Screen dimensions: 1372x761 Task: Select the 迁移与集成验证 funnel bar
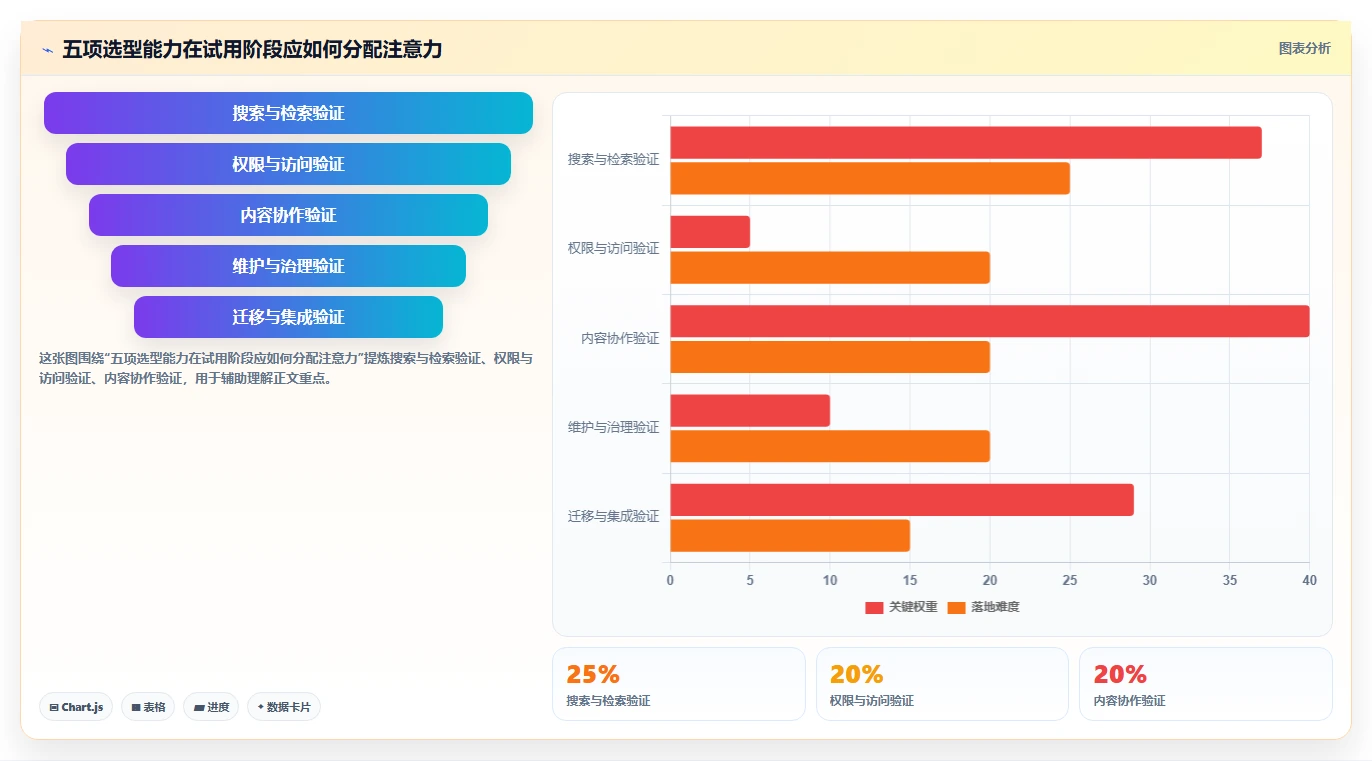[x=288, y=317]
